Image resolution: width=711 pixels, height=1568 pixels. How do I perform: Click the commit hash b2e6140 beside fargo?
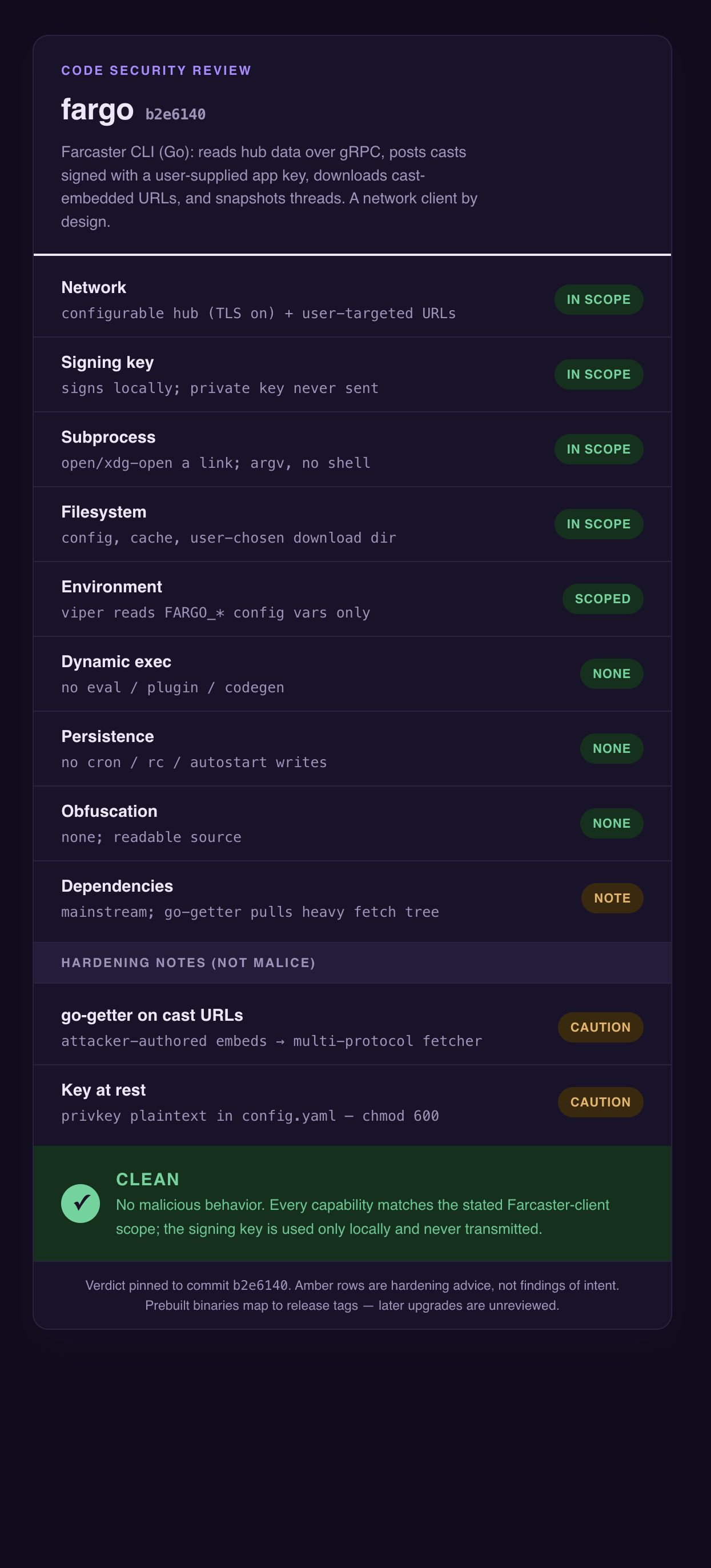[x=175, y=114]
